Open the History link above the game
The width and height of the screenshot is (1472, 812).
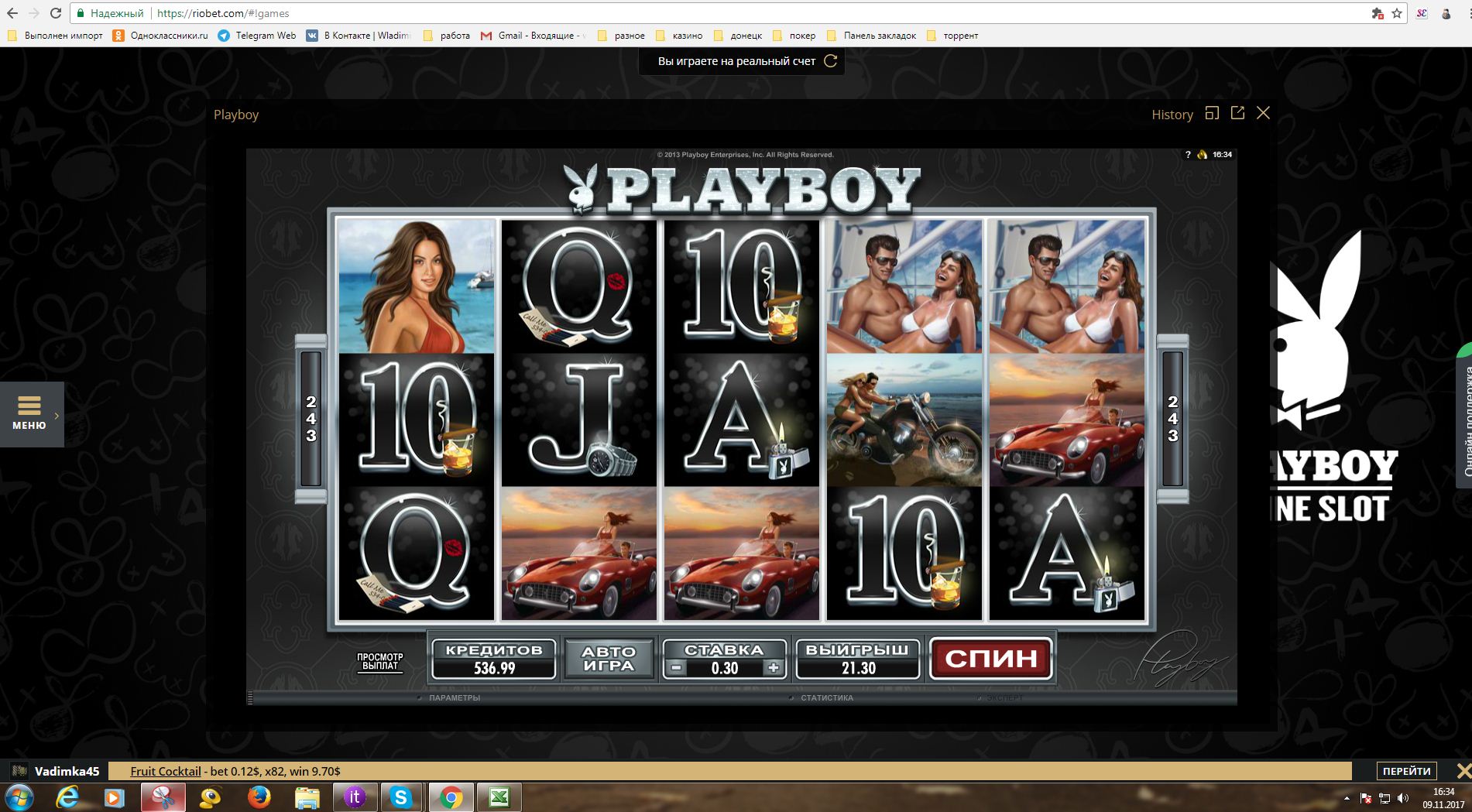point(1172,115)
